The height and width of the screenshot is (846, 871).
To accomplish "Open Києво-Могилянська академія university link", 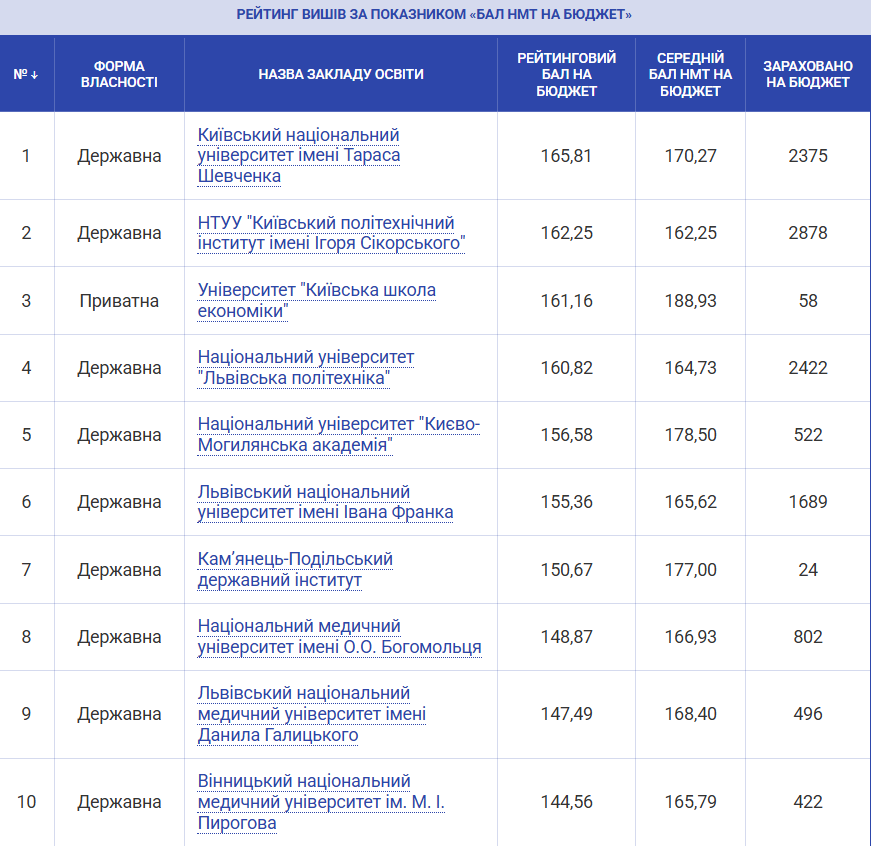I will tap(338, 435).
